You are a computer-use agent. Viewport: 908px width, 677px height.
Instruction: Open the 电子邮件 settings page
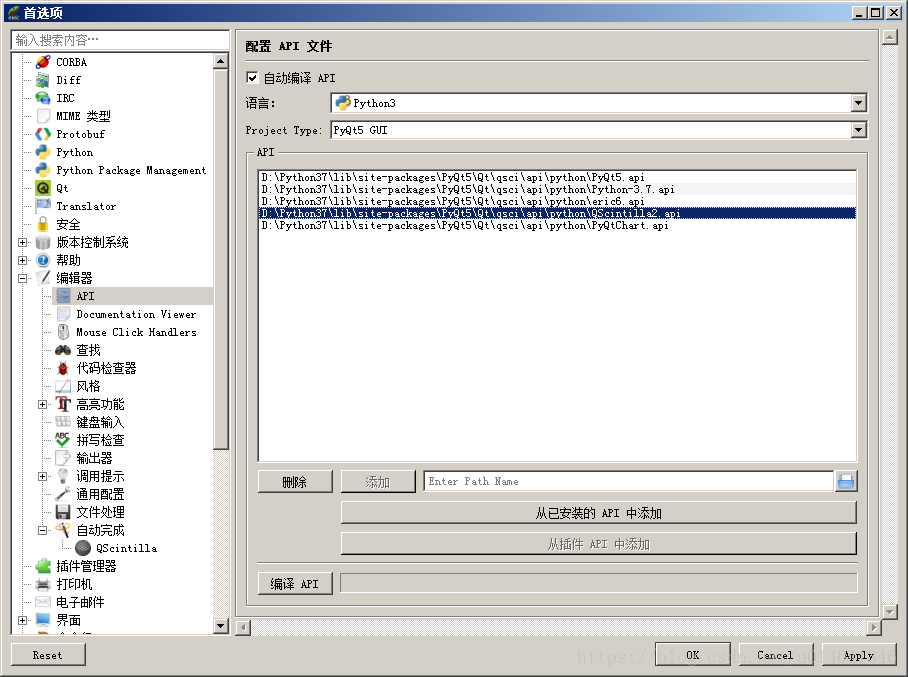(x=80, y=602)
